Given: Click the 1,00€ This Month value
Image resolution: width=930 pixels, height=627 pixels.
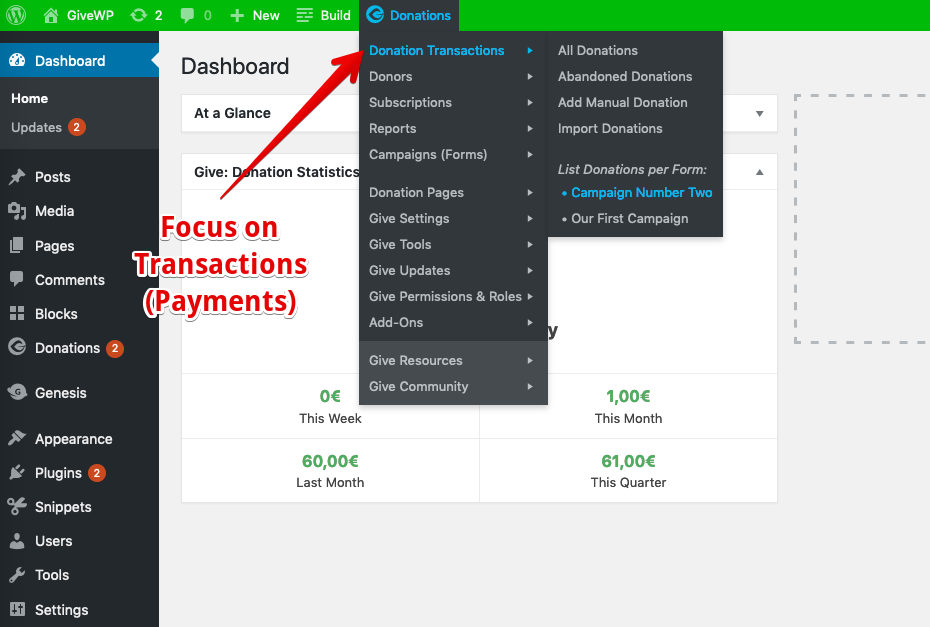Looking at the screenshot, I should (629, 396).
